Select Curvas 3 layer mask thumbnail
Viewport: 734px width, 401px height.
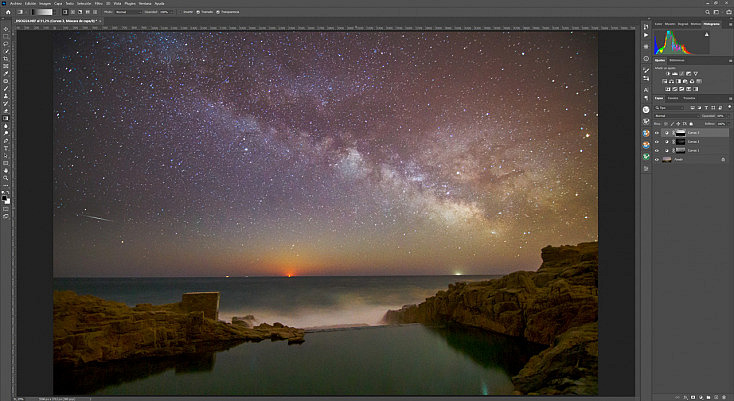[x=681, y=133]
